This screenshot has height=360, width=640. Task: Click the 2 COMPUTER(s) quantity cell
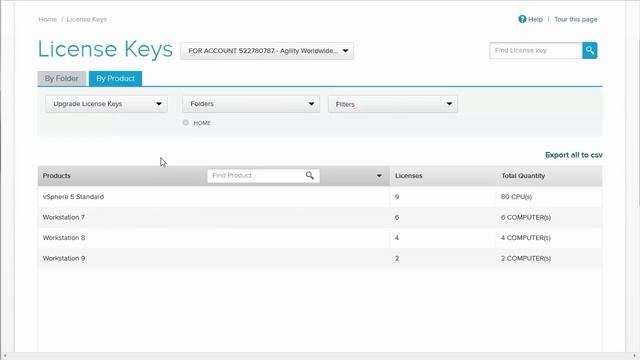coord(526,258)
